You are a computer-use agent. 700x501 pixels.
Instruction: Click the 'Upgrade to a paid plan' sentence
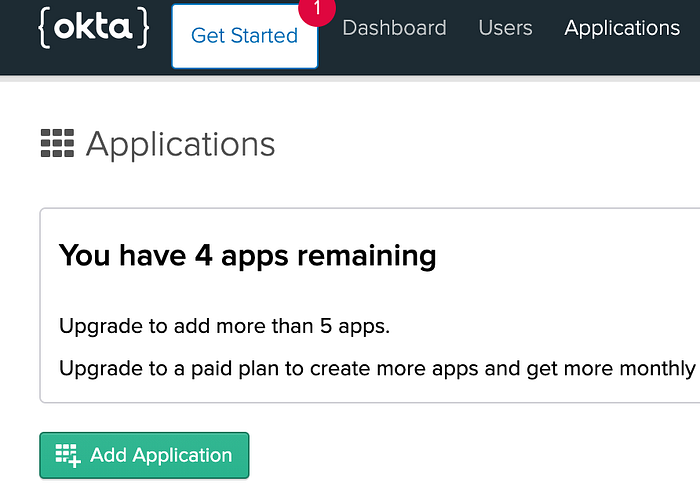click(x=377, y=369)
